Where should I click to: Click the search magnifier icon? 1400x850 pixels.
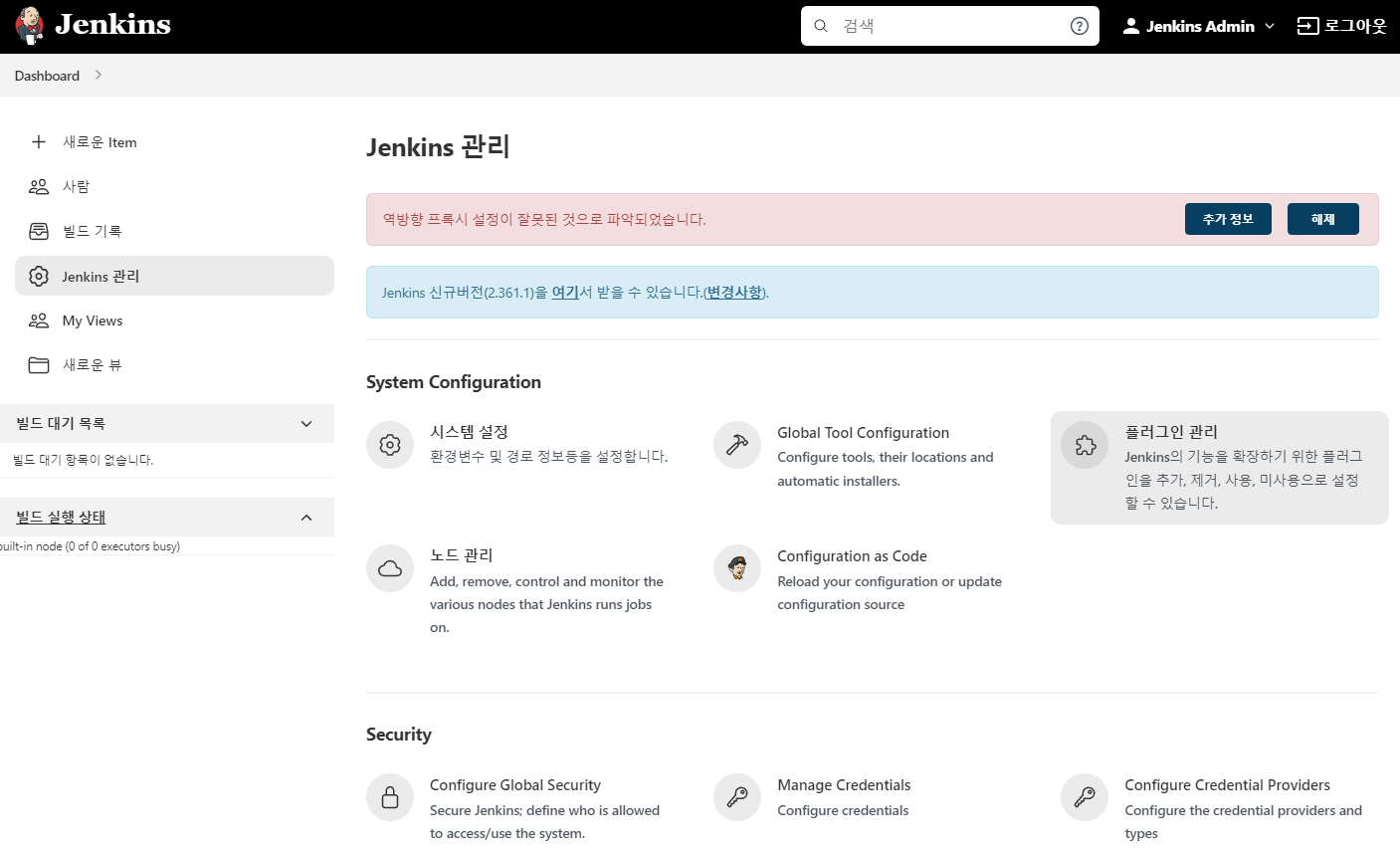click(x=821, y=26)
